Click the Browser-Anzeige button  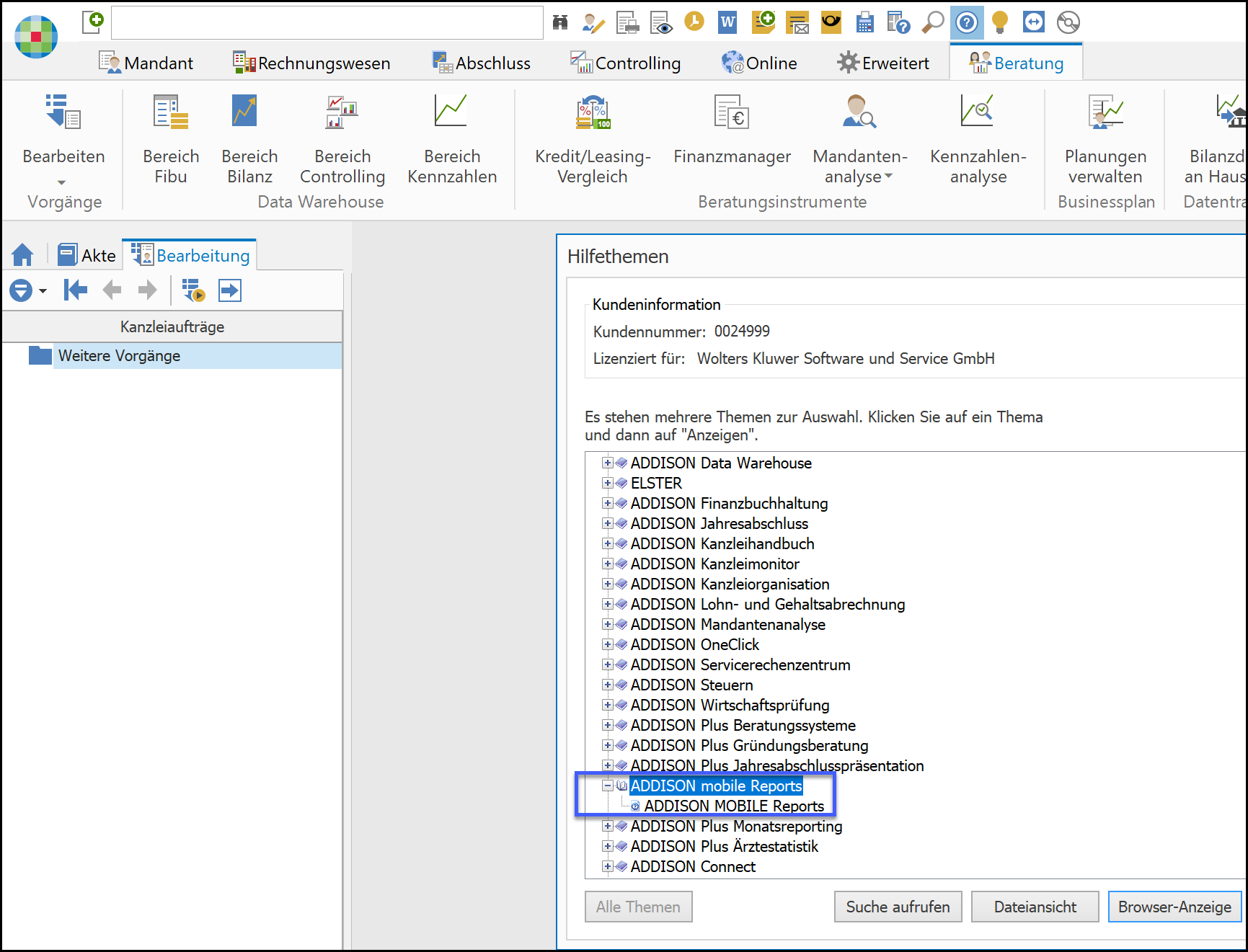(1174, 907)
